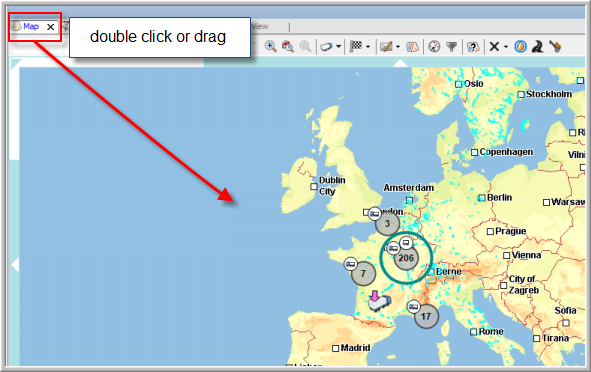The image size is (591, 372).
Task: Click the checkered flag icon
Action: 356,46
